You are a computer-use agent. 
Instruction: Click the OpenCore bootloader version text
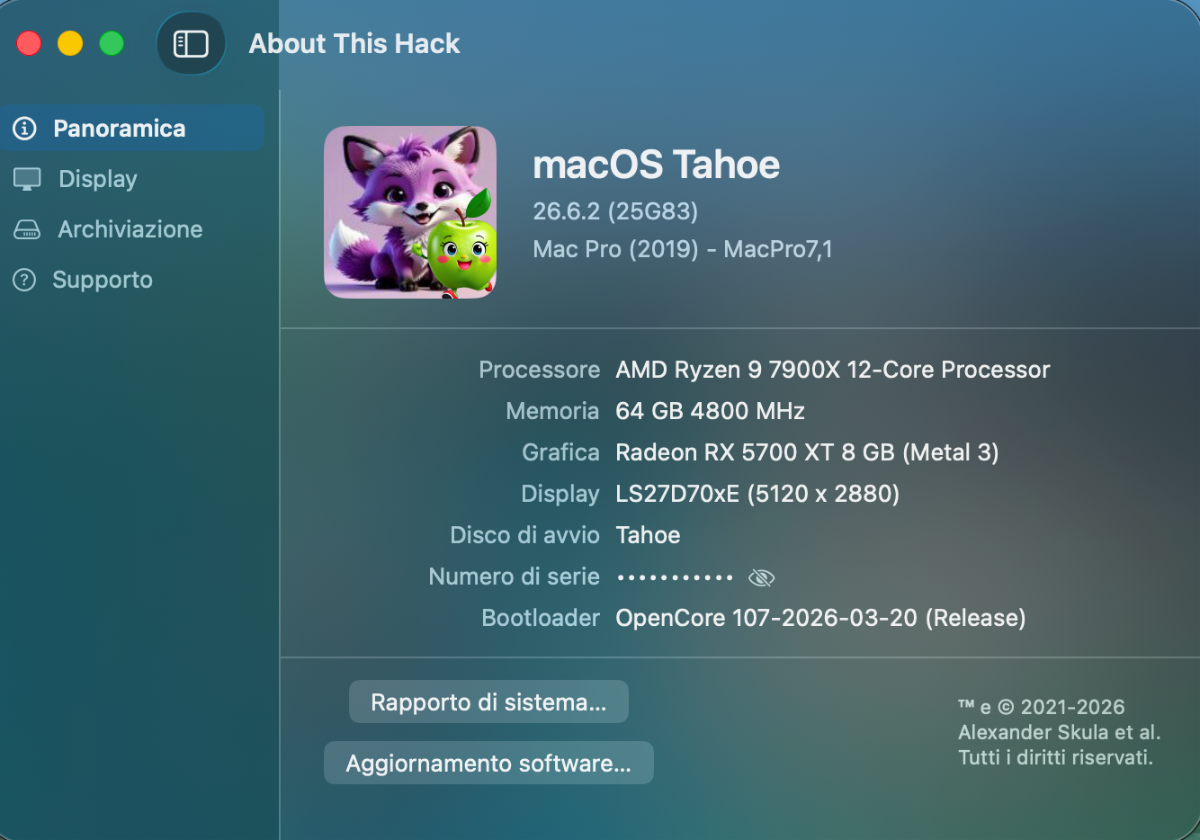(x=821, y=618)
